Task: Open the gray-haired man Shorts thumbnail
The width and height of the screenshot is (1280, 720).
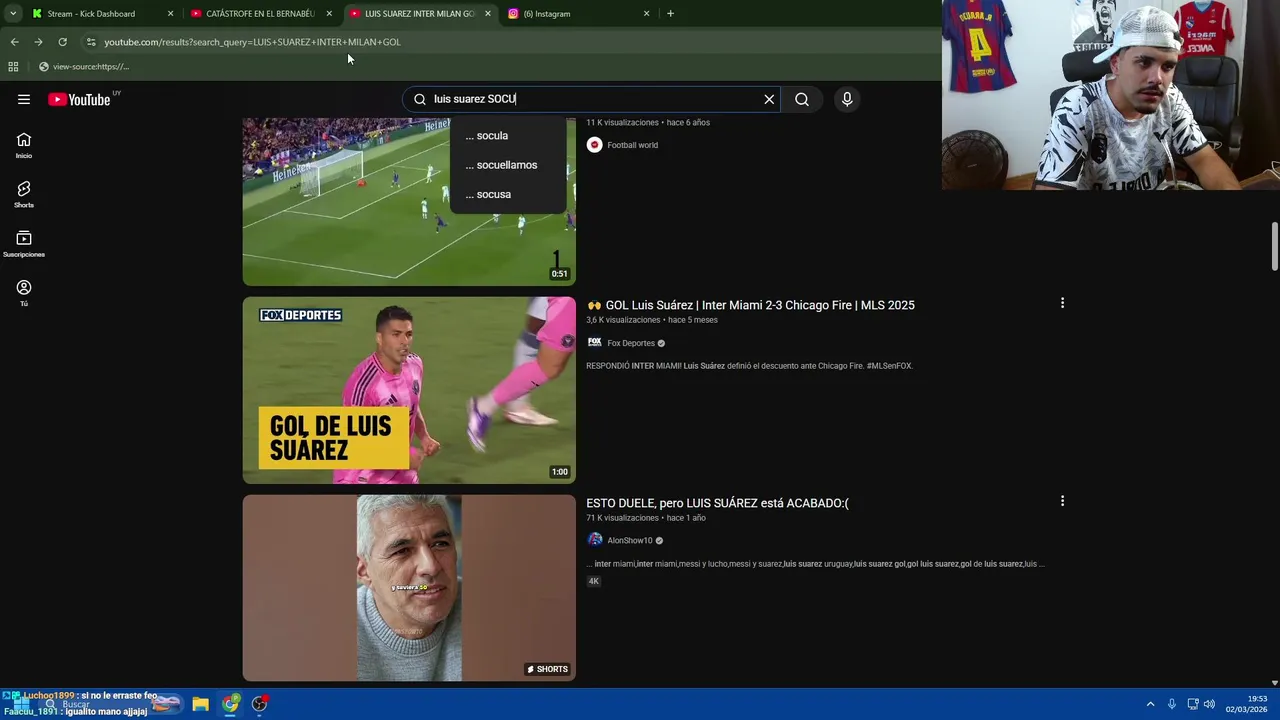Action: 409,588
